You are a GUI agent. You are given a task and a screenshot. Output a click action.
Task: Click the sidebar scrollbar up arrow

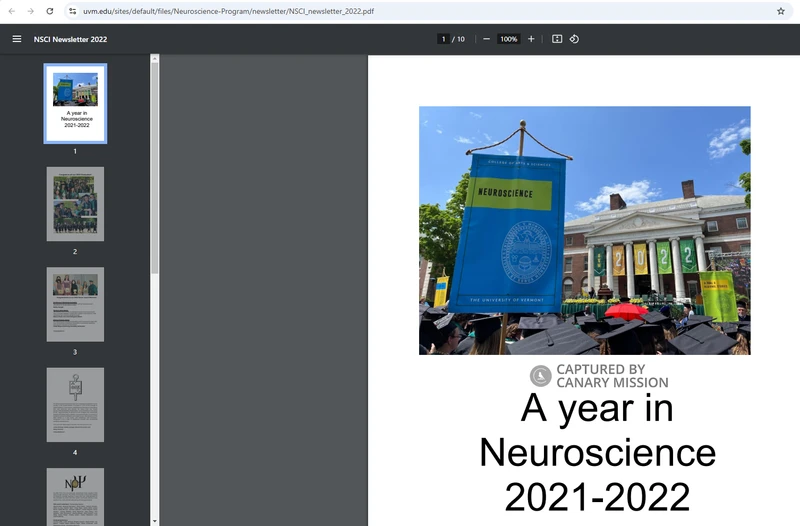[x=155, y=59]
